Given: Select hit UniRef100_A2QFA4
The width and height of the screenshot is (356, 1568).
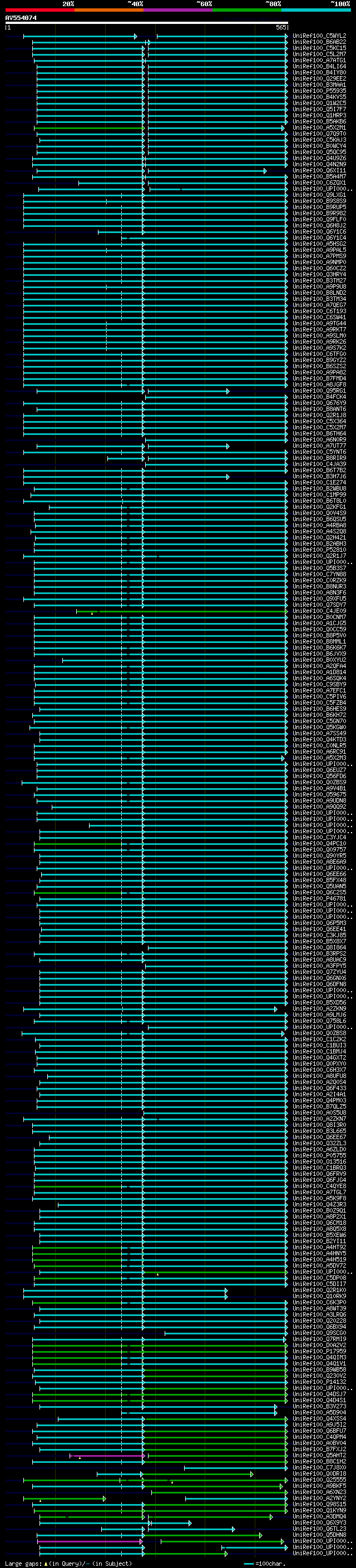Looking at the screenshot, I should click(x=319, y=666).
